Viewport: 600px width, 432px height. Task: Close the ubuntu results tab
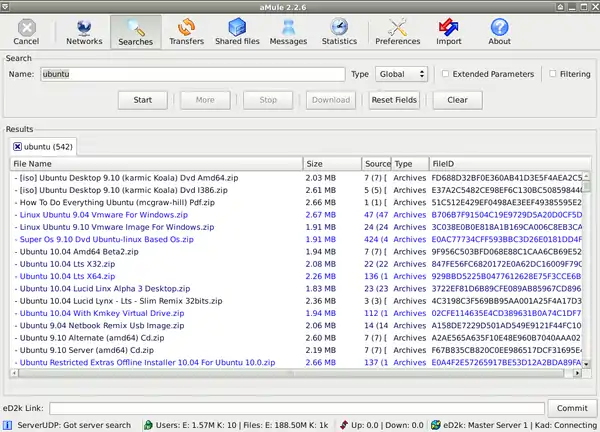pyautogui.click(x=16, y=147)
